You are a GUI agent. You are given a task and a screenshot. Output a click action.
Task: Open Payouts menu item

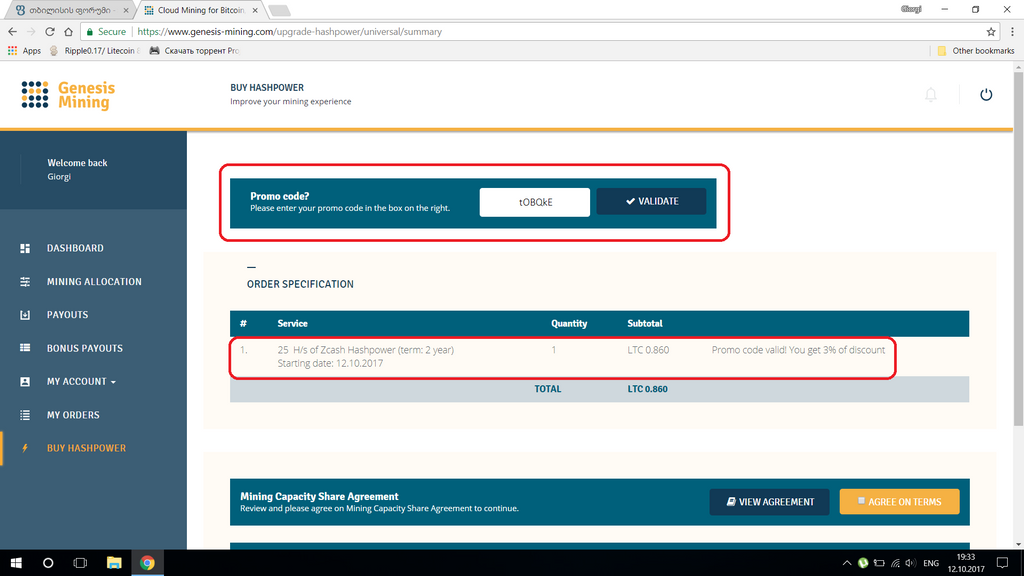tap(67, 315)
